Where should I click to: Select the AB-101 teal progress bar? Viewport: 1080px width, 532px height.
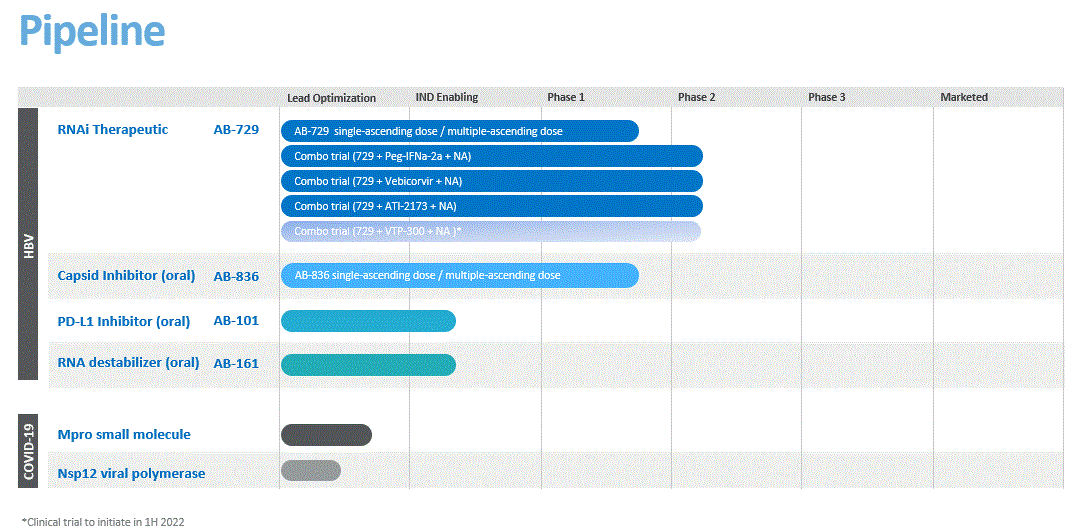368,321
